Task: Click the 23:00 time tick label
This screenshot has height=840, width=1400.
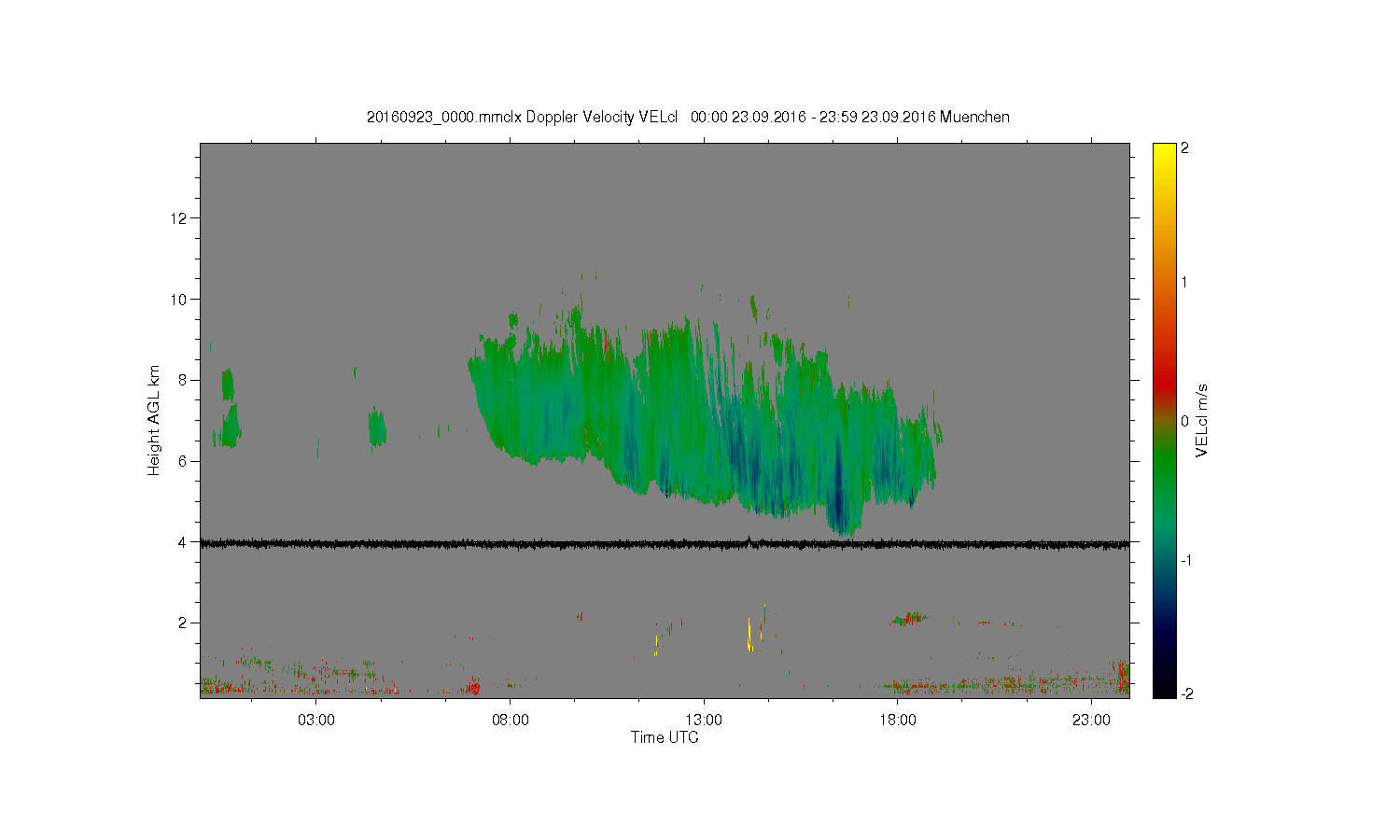Action: click(1091, 721)
